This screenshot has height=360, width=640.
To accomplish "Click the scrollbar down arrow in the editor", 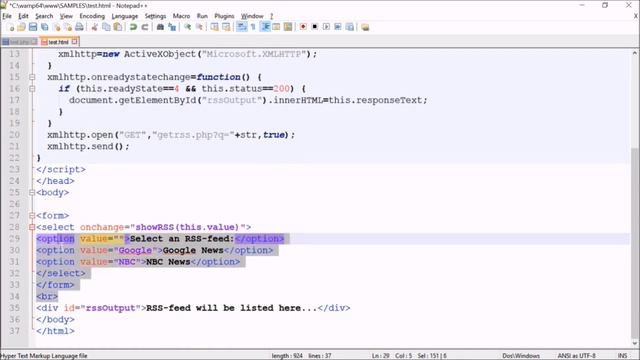I will coord(635,343).
